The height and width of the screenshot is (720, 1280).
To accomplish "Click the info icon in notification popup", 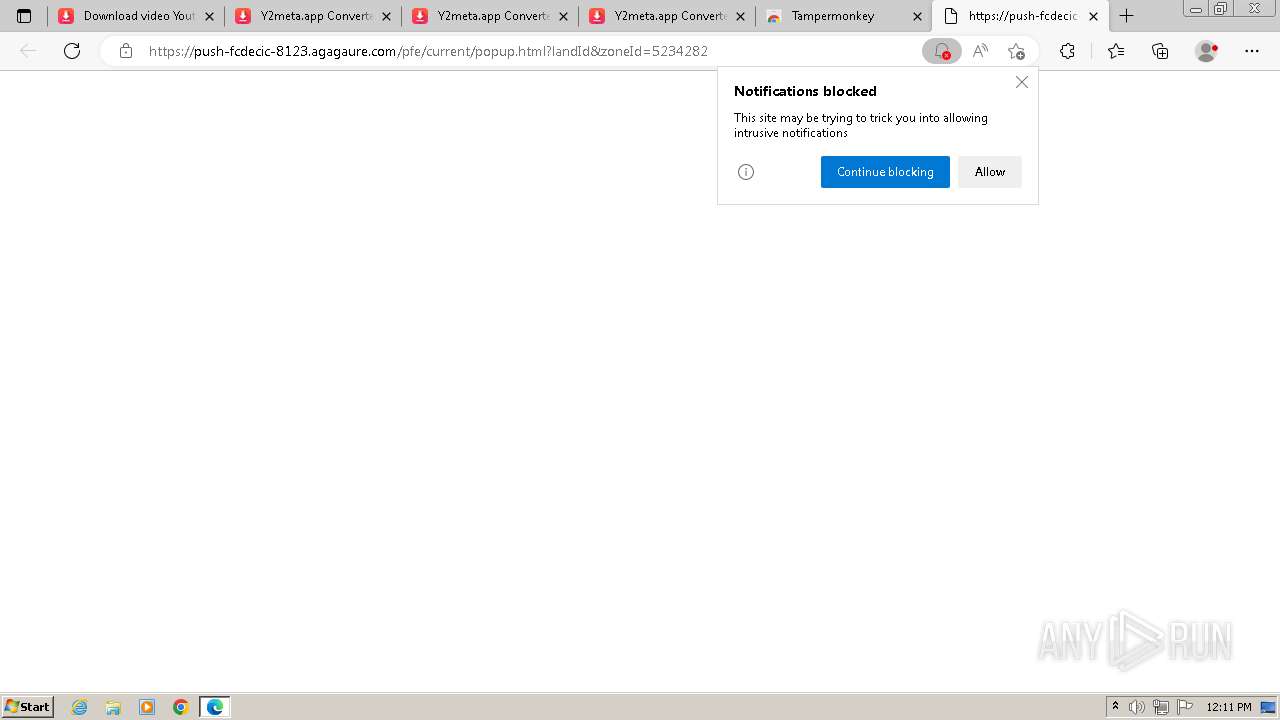I will 746,172.
